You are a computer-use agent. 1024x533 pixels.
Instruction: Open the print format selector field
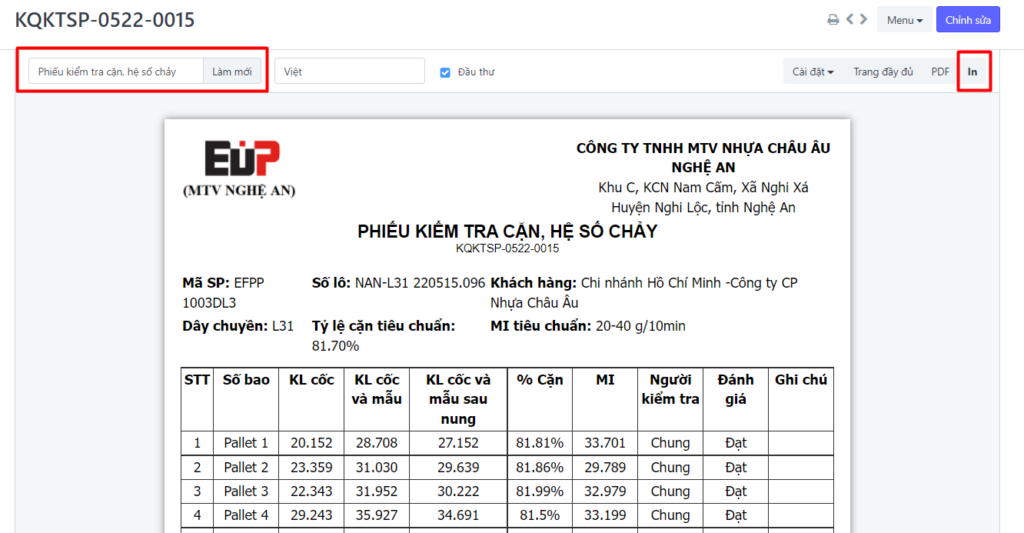point(116,72)
